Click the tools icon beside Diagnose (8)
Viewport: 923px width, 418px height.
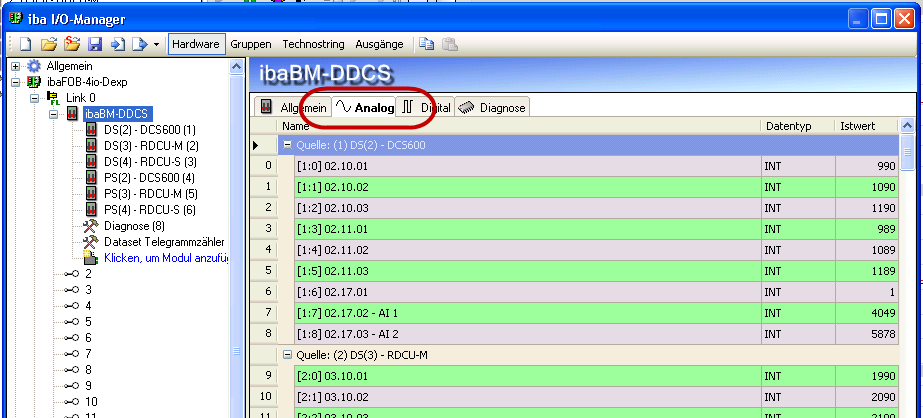click(x=91, y=225)
